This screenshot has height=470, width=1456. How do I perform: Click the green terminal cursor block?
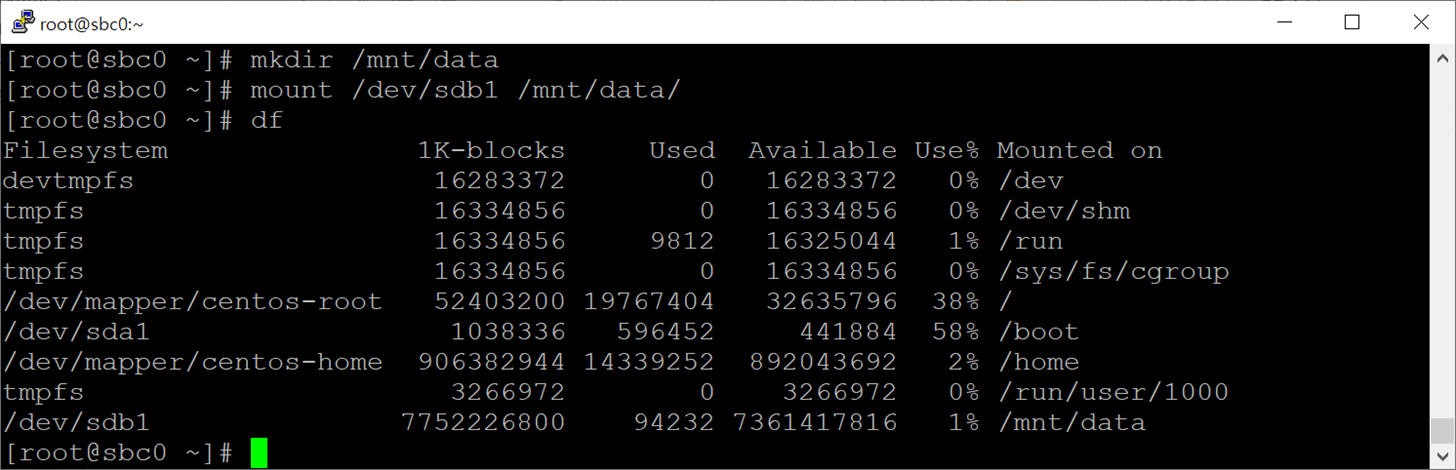[x=259, y=452]
